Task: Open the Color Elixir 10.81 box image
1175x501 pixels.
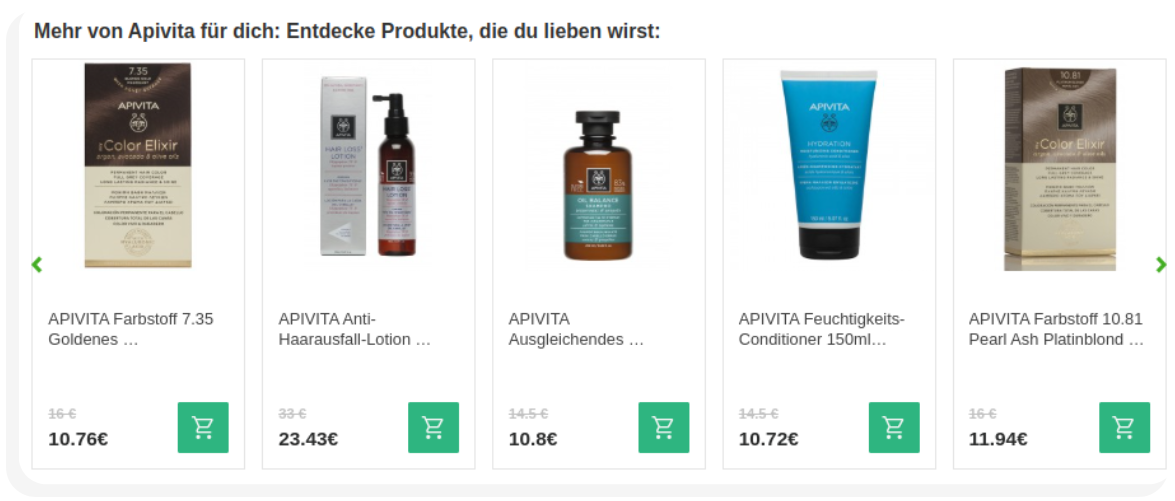Action: [x=1060, y=168]
